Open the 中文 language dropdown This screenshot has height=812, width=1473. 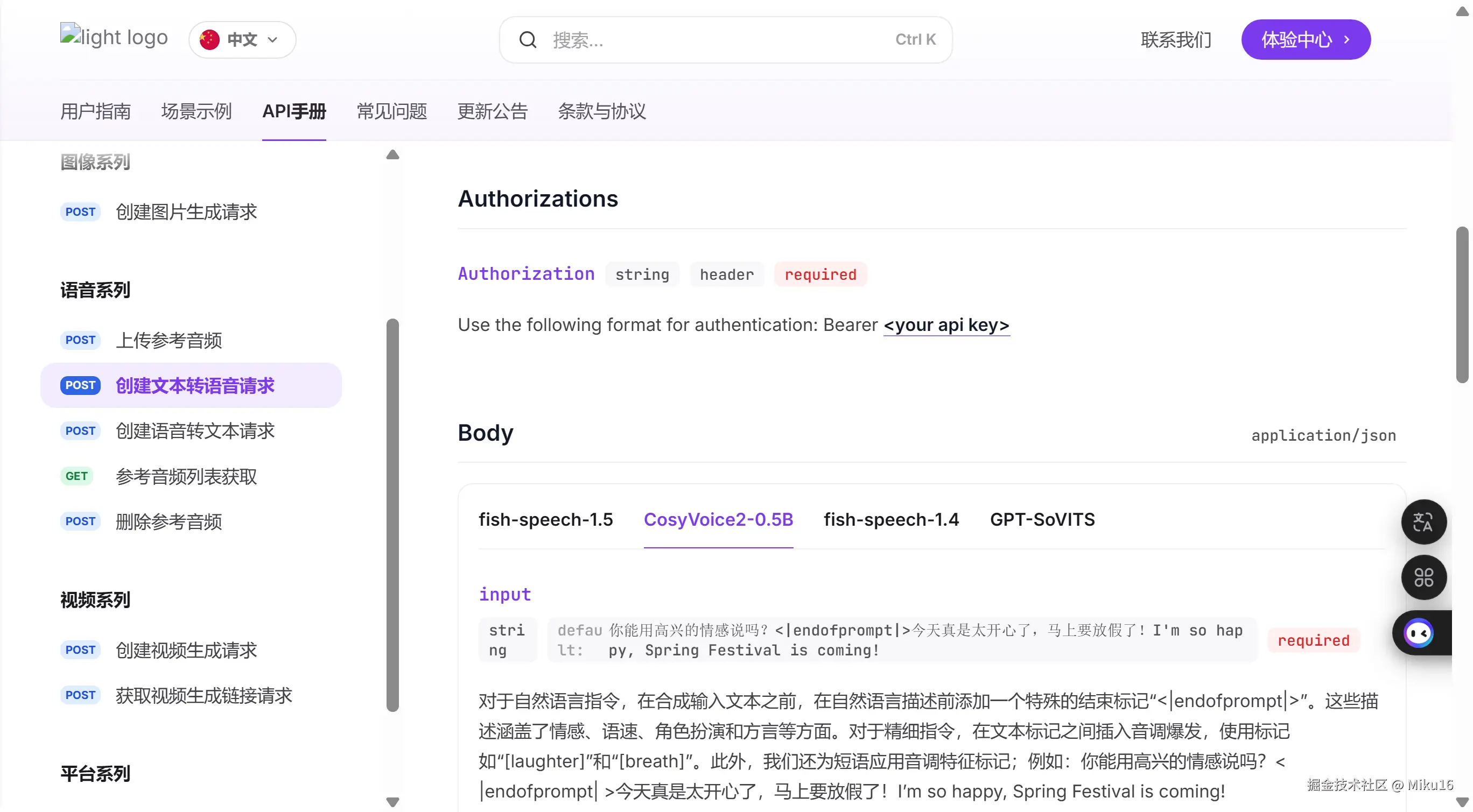click(242, 39)
